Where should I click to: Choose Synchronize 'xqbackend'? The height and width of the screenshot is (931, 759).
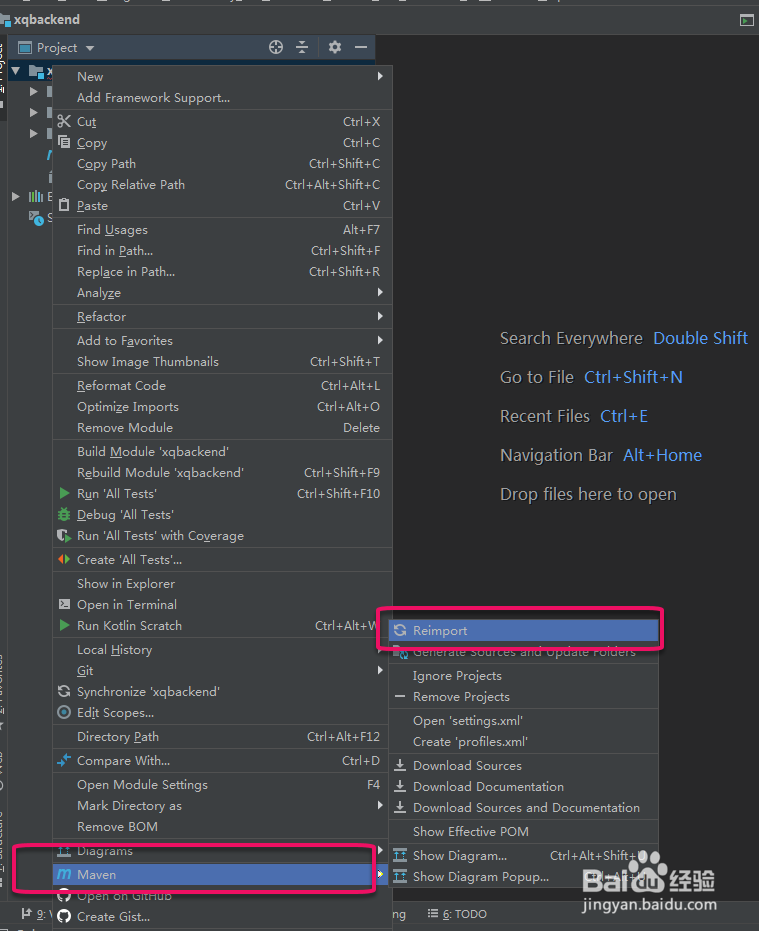[x=148, y=691]
